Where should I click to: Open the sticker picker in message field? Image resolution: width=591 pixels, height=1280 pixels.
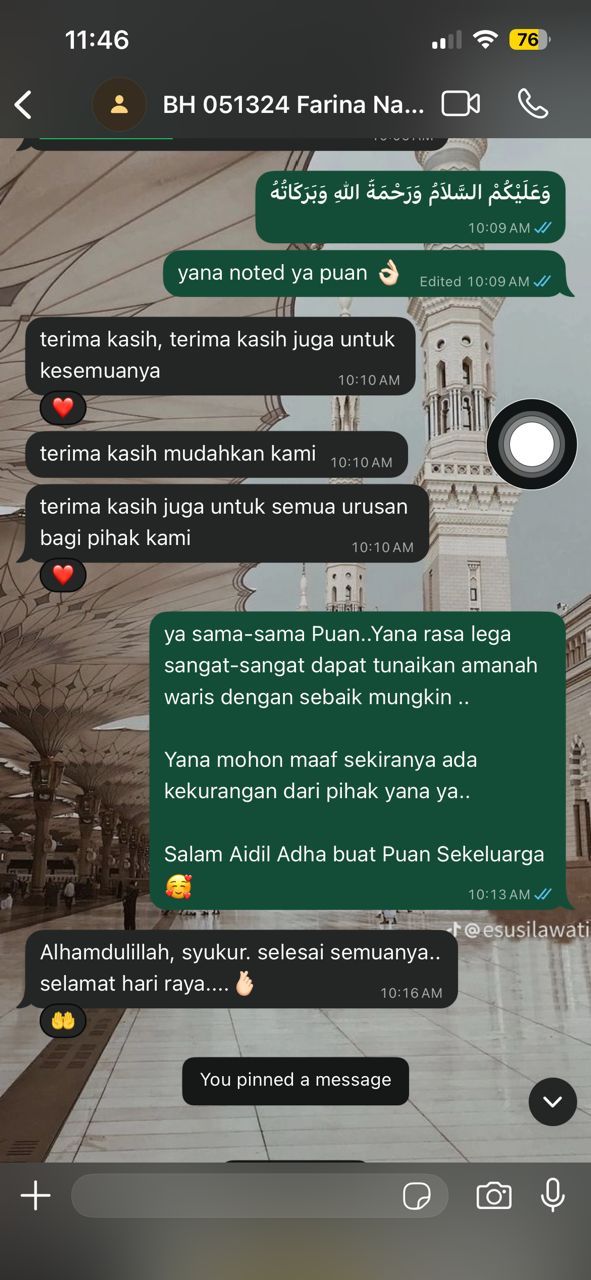point(415,1195)
